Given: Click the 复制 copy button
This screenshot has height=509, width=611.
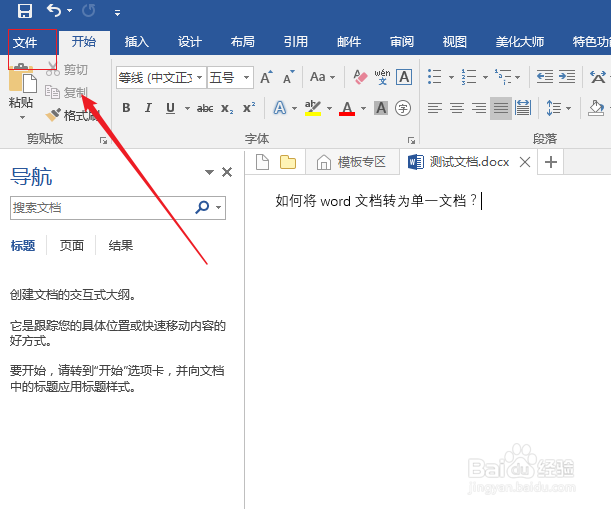Looking at the screenshot, I should (x=66, y=92).
